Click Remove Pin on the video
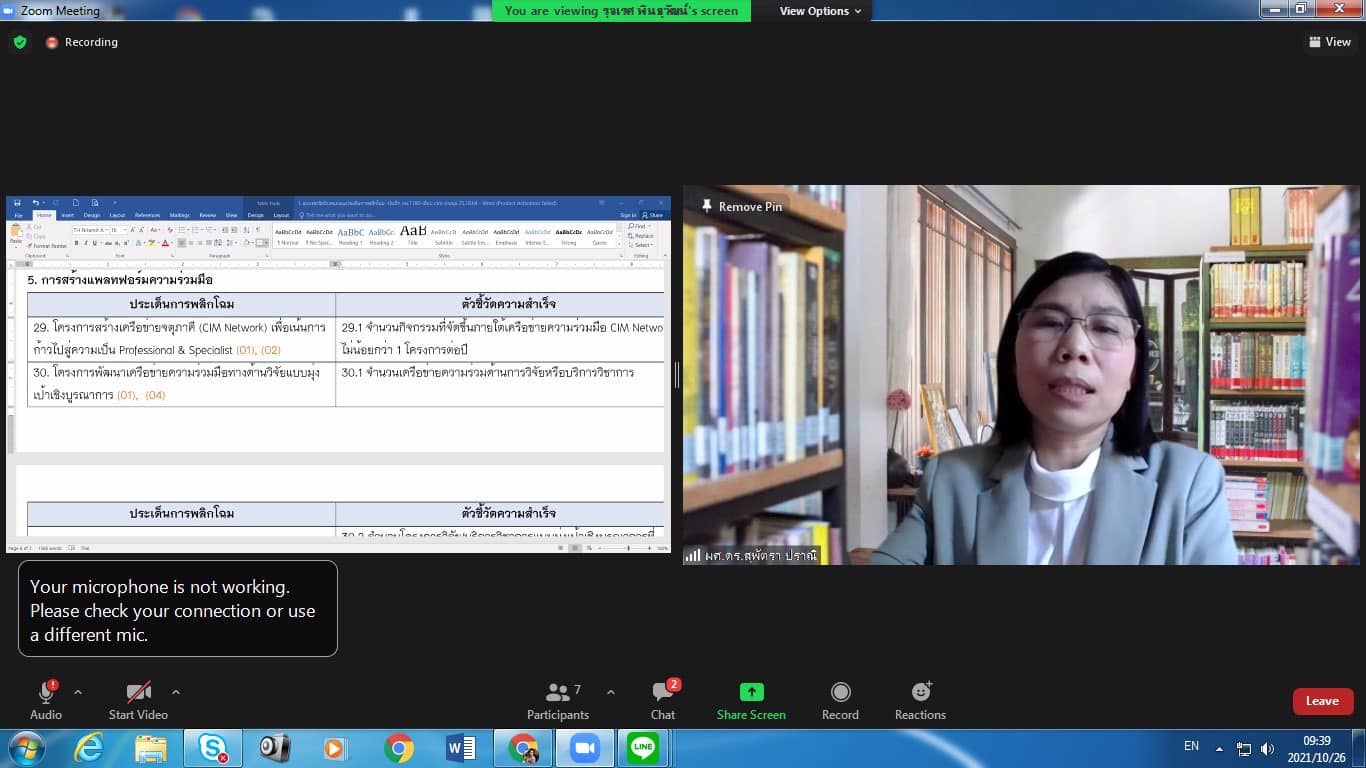 pos(741,206)
